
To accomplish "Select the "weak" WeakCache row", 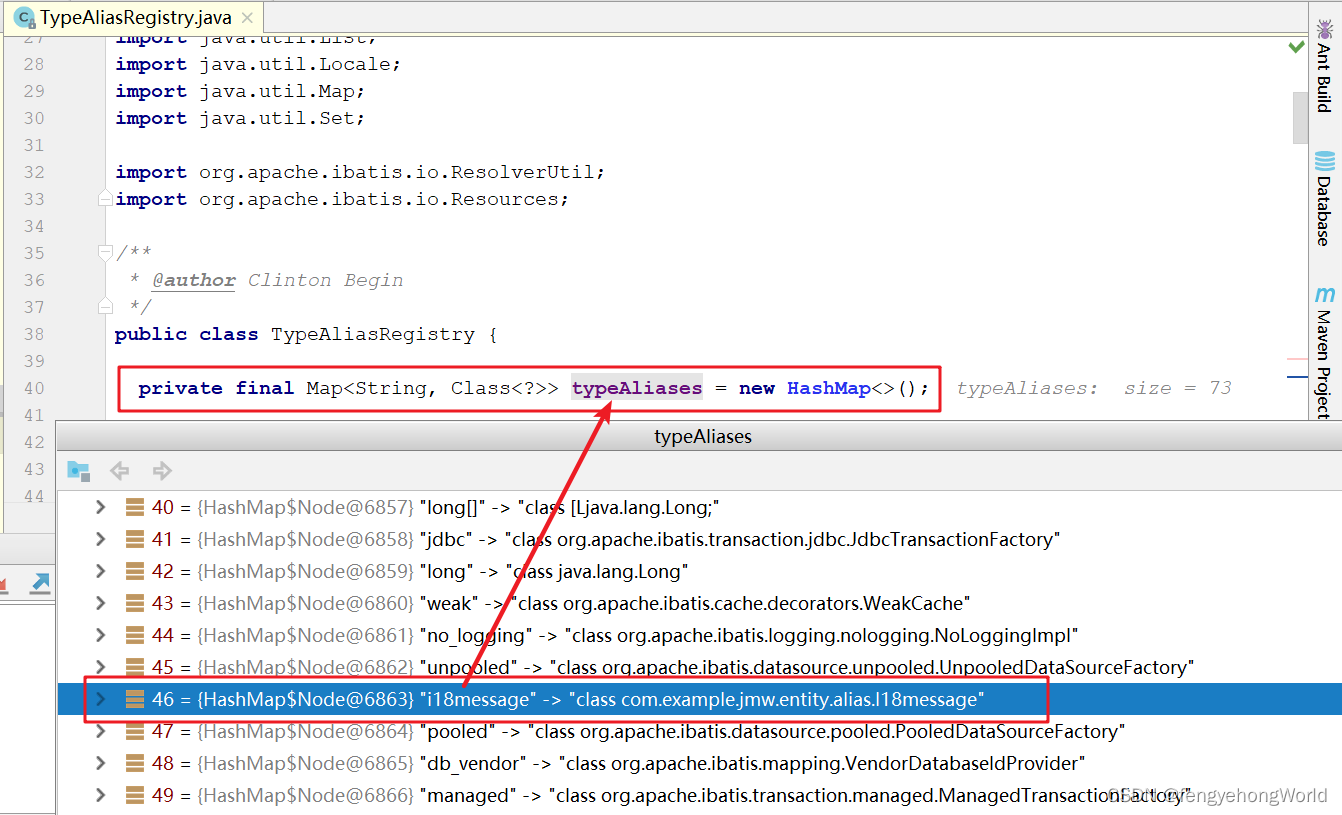I will tap(700, 603).
